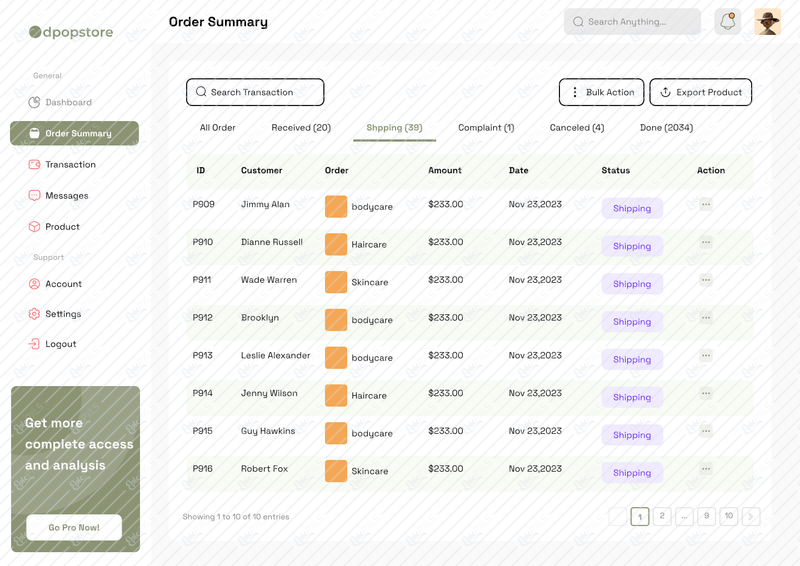The image size is (800, 566).
Task: Click the Shipping badge for Jimmy Alan
Action: 632,208
